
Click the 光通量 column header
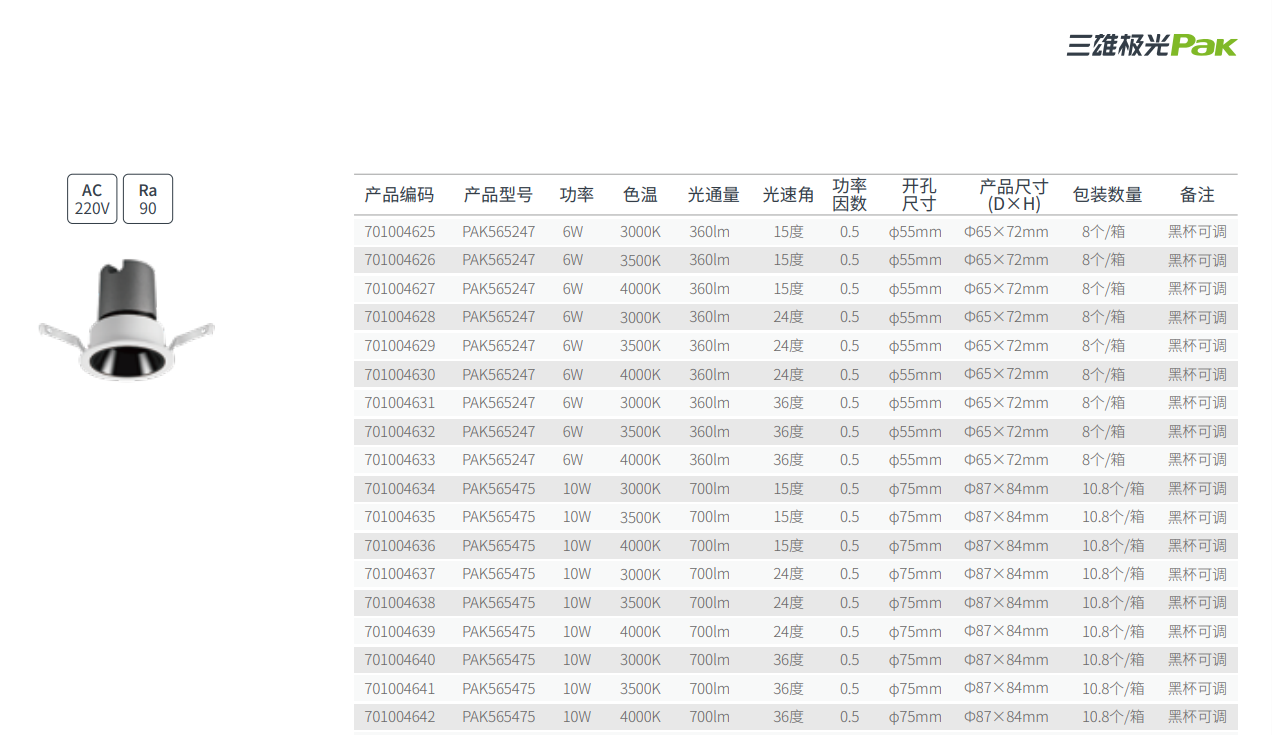[x=713, y=195]
